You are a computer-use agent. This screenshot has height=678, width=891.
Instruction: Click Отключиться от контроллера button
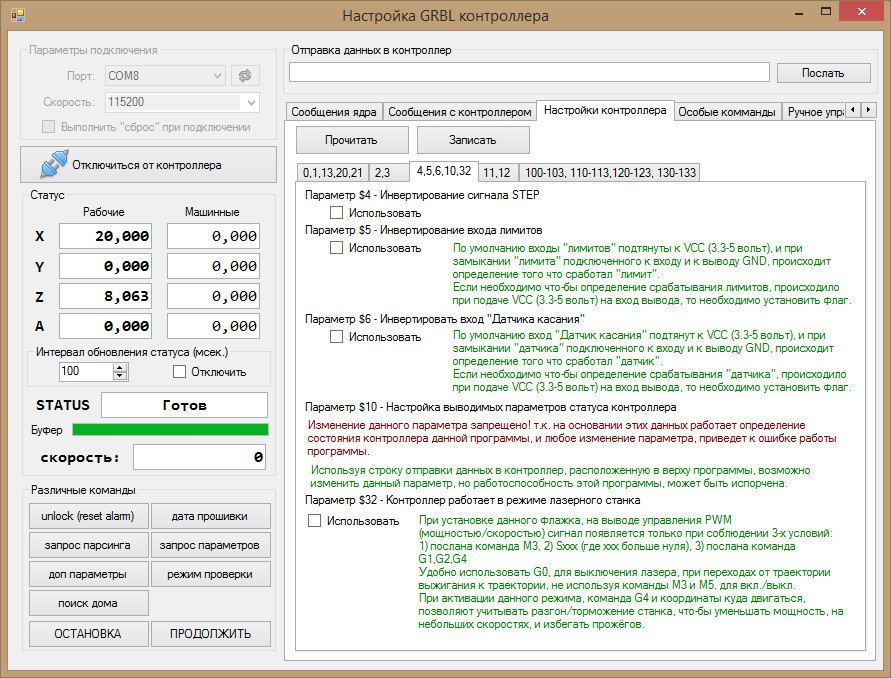pos(148,165)
